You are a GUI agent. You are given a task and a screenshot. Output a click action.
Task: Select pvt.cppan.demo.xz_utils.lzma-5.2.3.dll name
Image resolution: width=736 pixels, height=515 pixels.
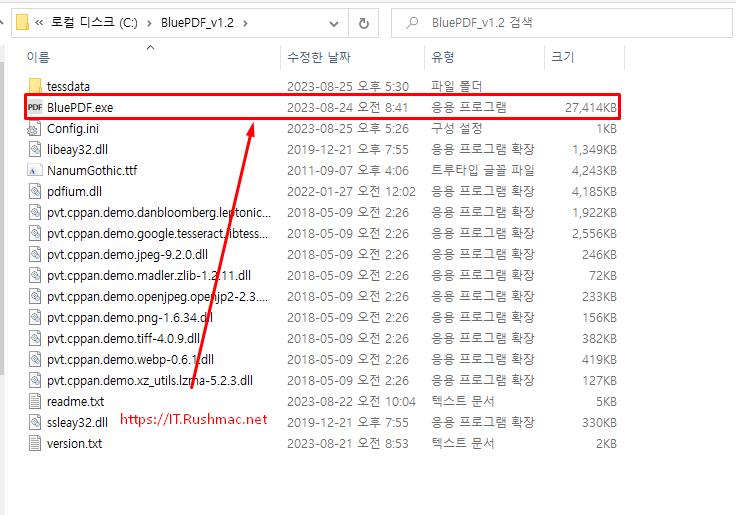click(x=150, y=380)
